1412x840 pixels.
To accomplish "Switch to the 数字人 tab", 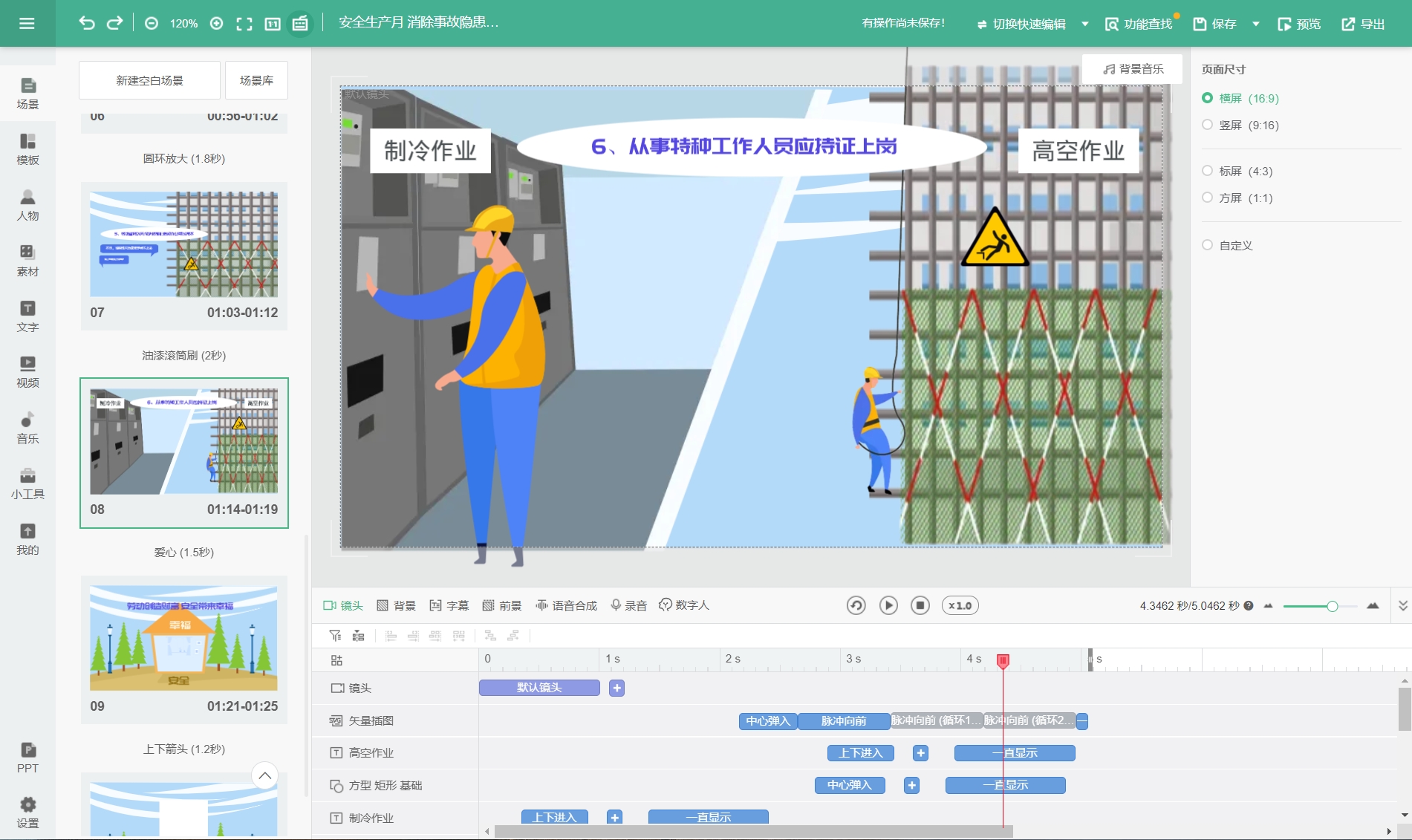I will pos(684,605).
